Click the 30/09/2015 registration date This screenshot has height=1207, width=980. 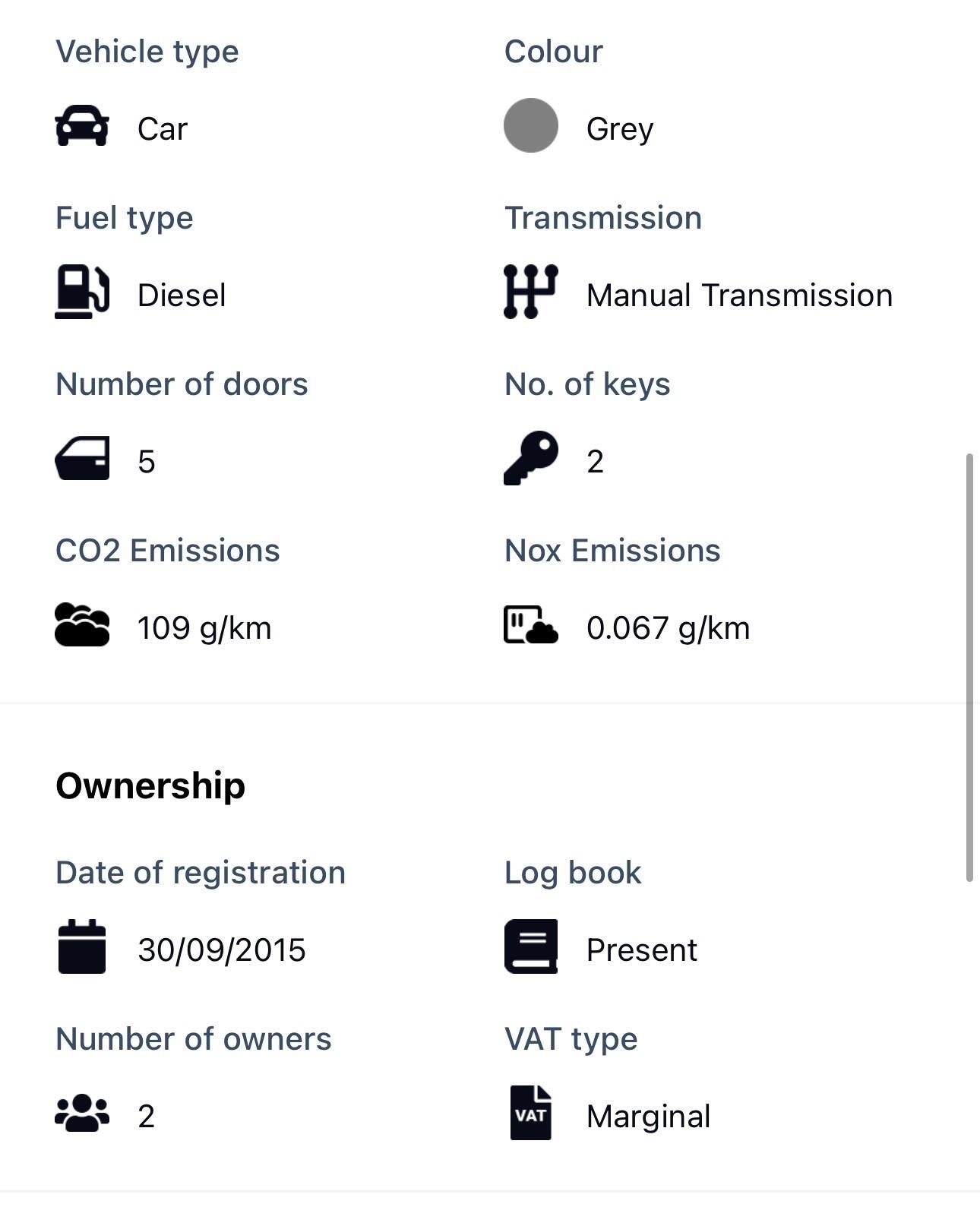click(x=221, y=950)
